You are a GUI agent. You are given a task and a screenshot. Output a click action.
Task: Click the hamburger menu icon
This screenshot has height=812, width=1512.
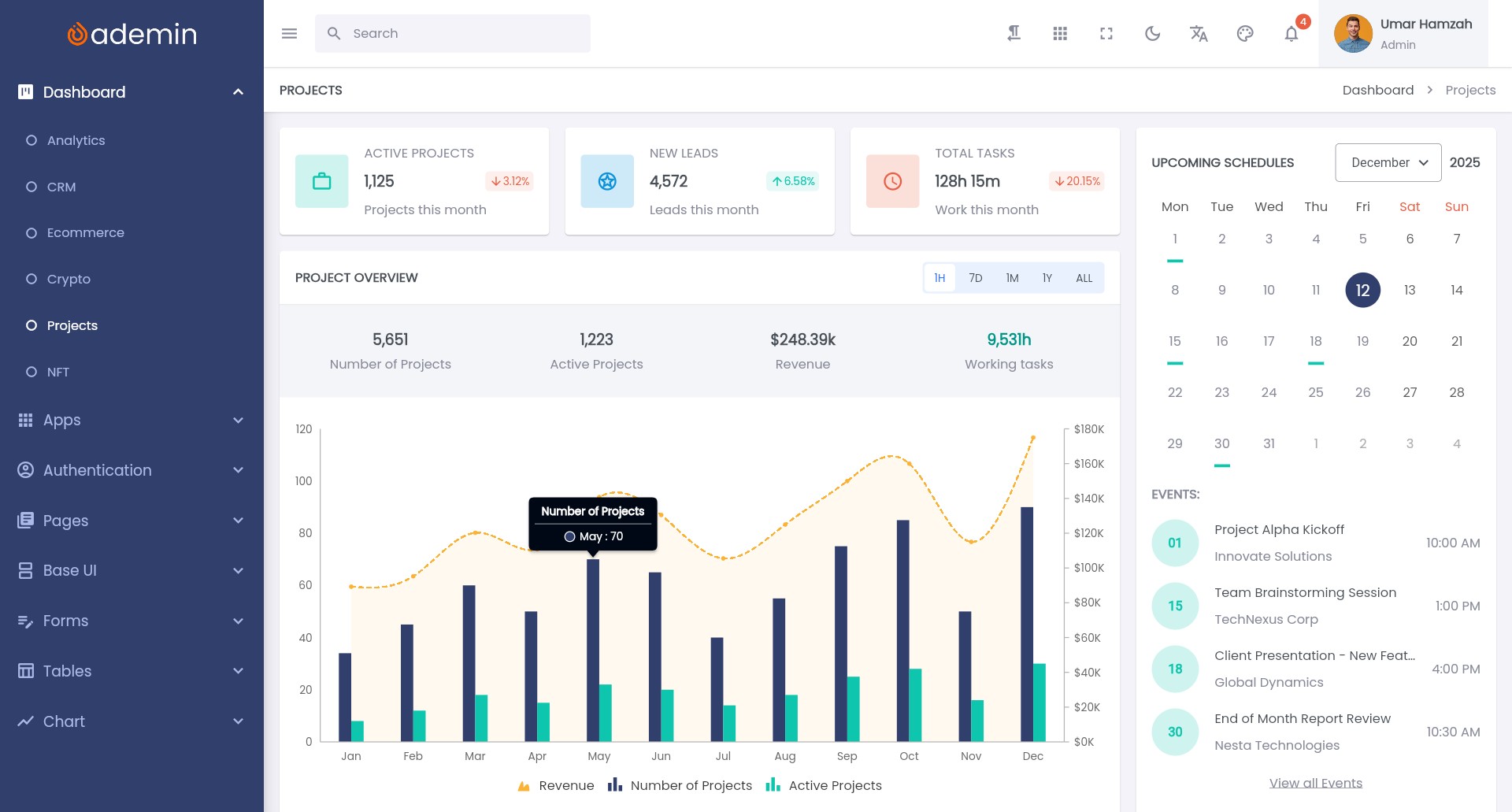pyautogui.click(x=289, y=33)
